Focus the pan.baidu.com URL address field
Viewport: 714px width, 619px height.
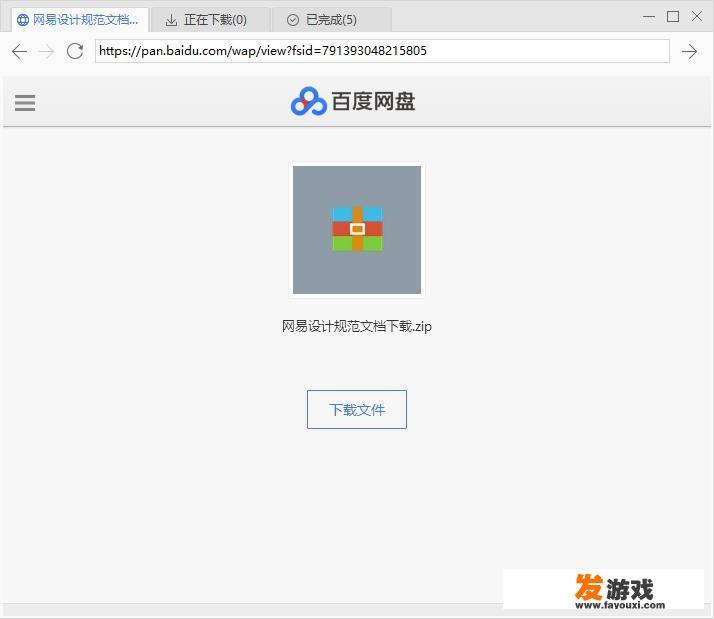click(382, 51)
